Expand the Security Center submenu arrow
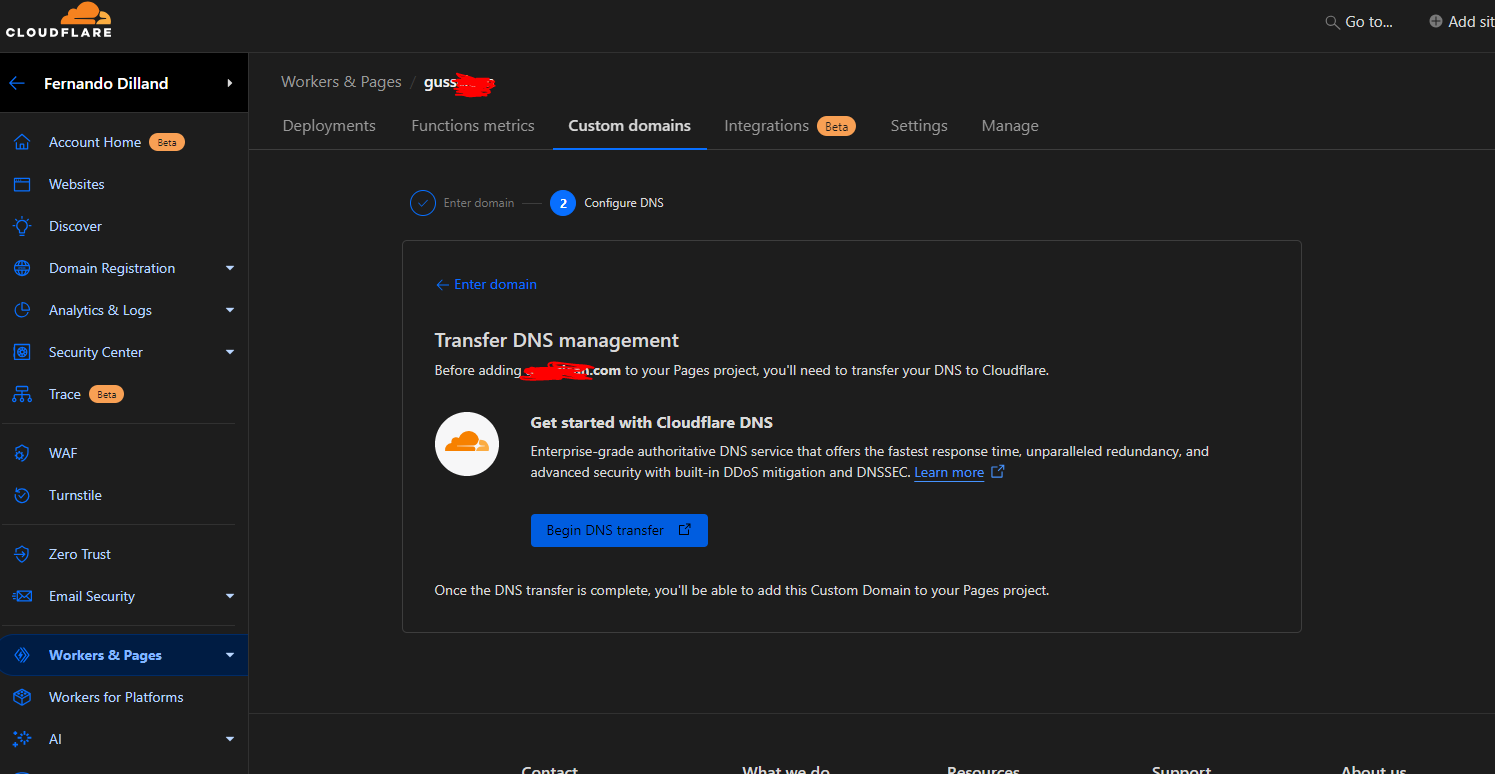The width and height of the screenshot is (1495, 774). pyautogui.click(x=230, y=352)
